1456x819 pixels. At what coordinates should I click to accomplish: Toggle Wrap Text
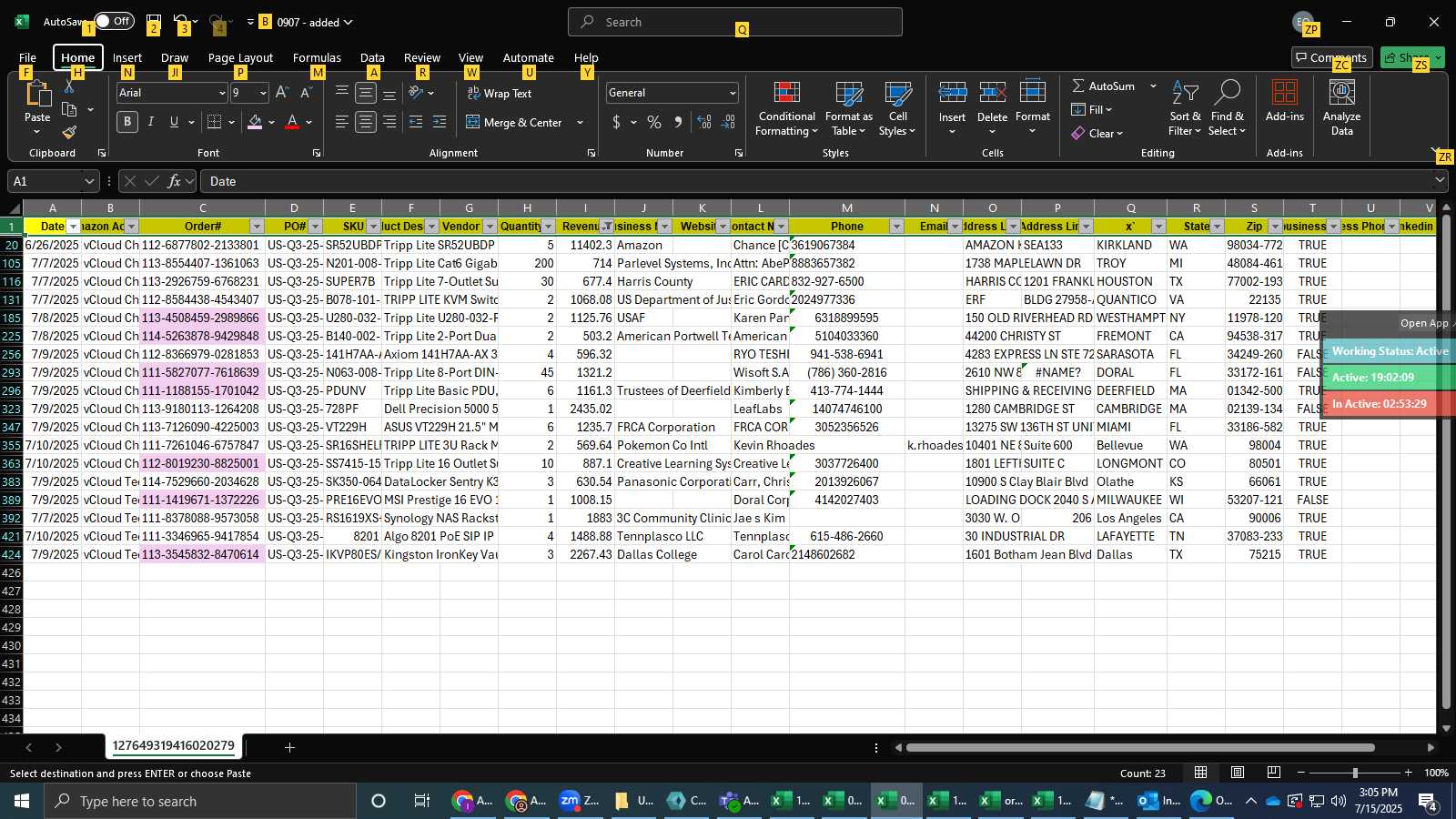point(500,94)
